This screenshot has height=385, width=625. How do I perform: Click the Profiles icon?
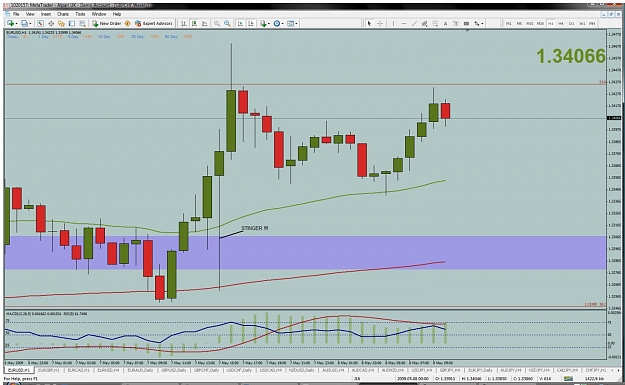(x=24, y=24)
